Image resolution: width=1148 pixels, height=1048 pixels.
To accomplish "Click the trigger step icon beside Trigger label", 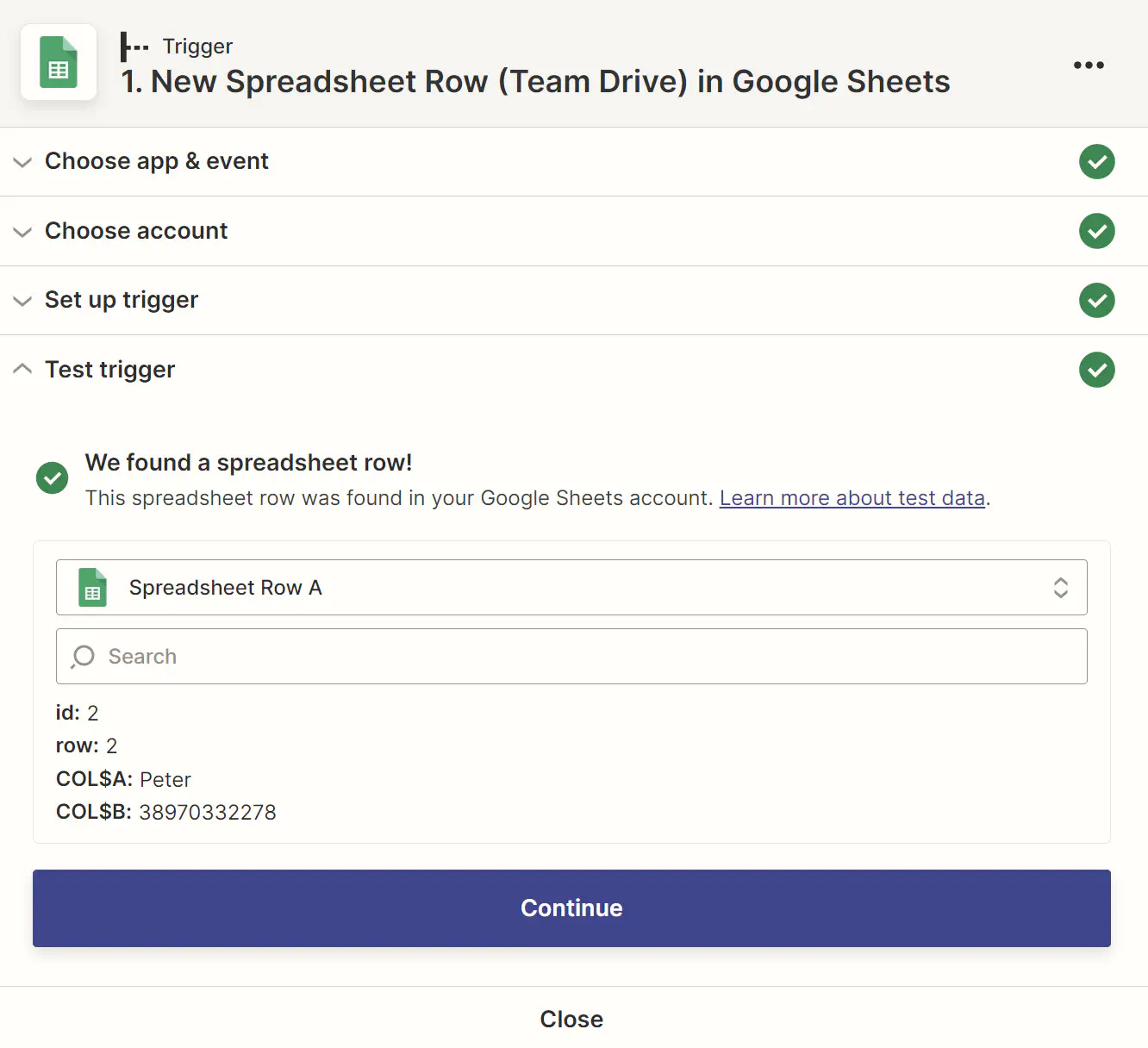I will pyautogui.click(x=134, y=47).
